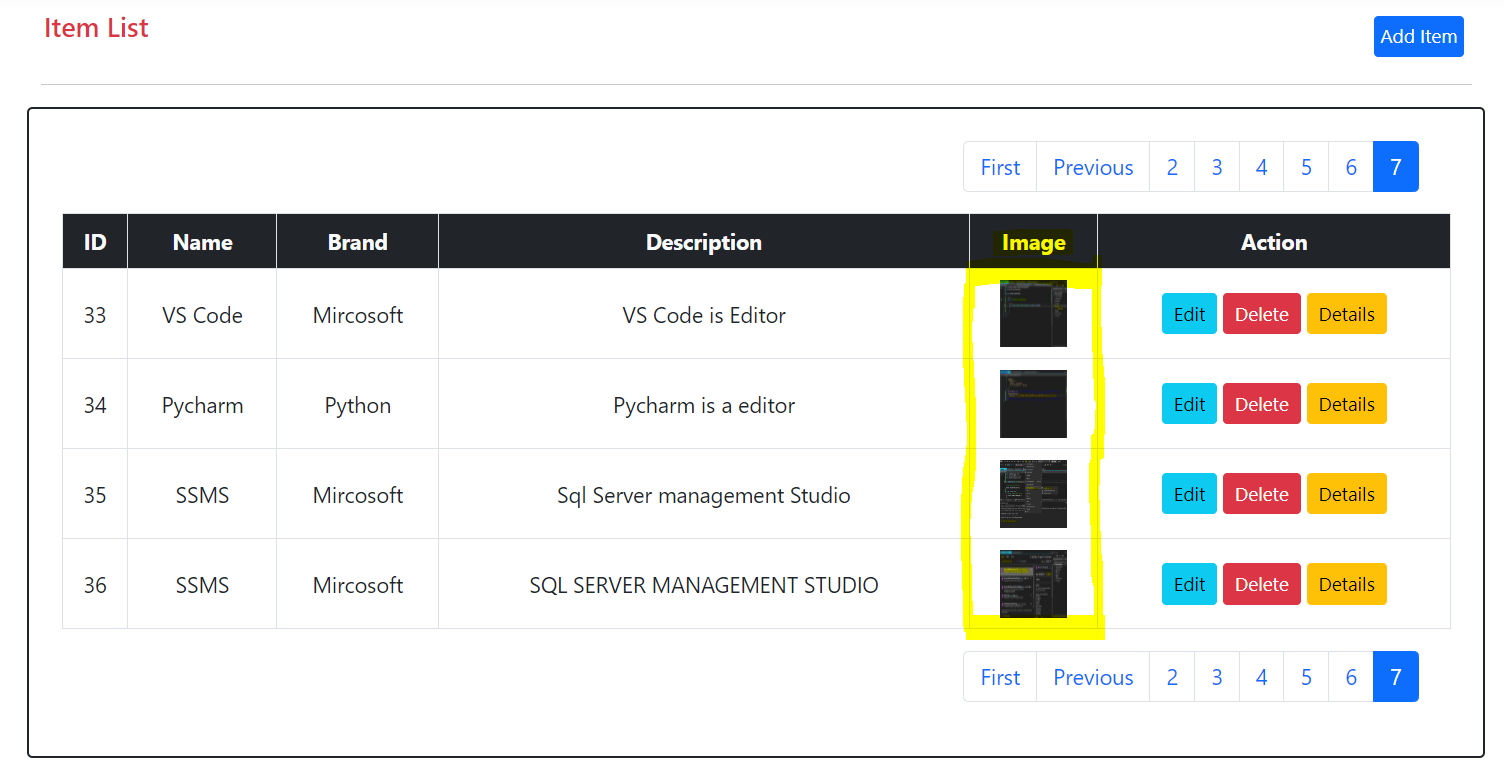This screenshot has height=777, width=1504.
Task: Delete the SSMS item with ID 35
Action: [x=1261, y=494]
